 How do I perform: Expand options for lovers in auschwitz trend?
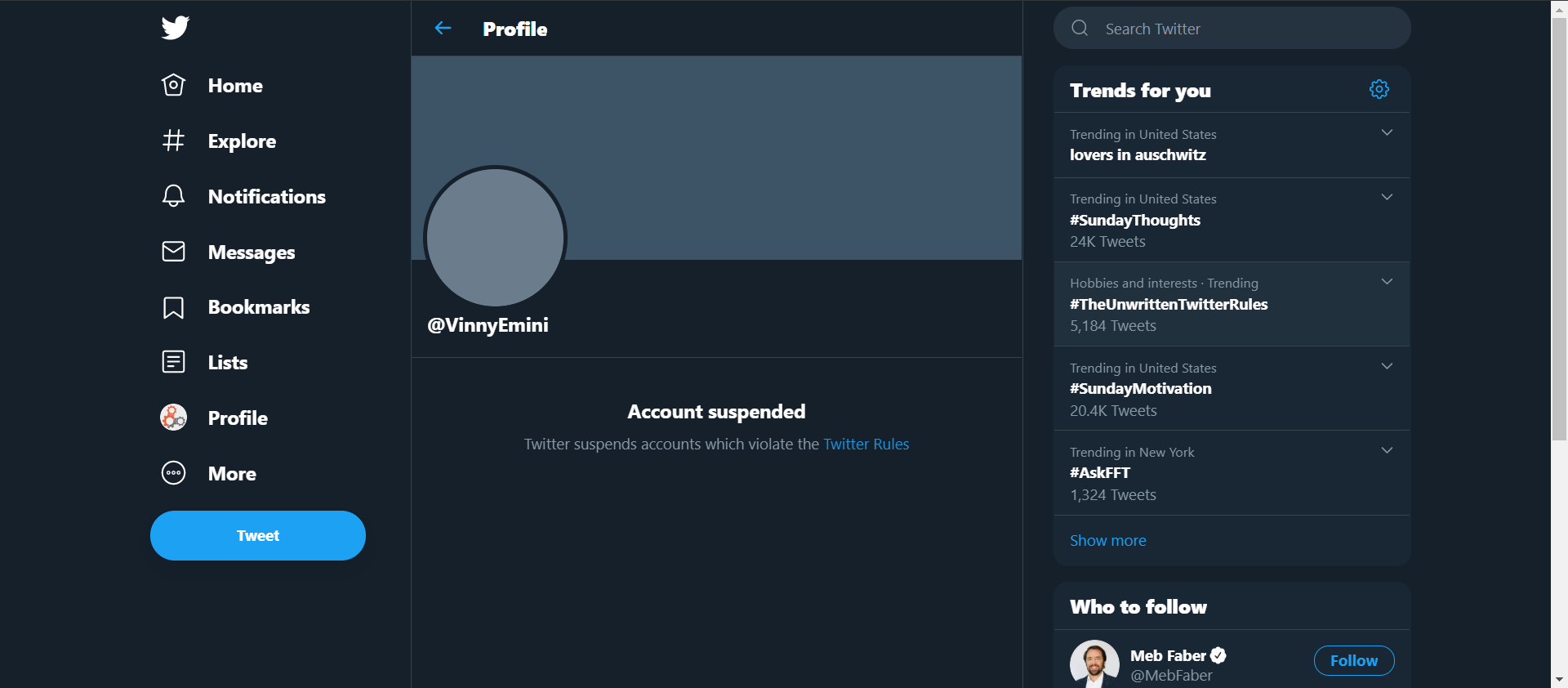(x=1386, y=132)
